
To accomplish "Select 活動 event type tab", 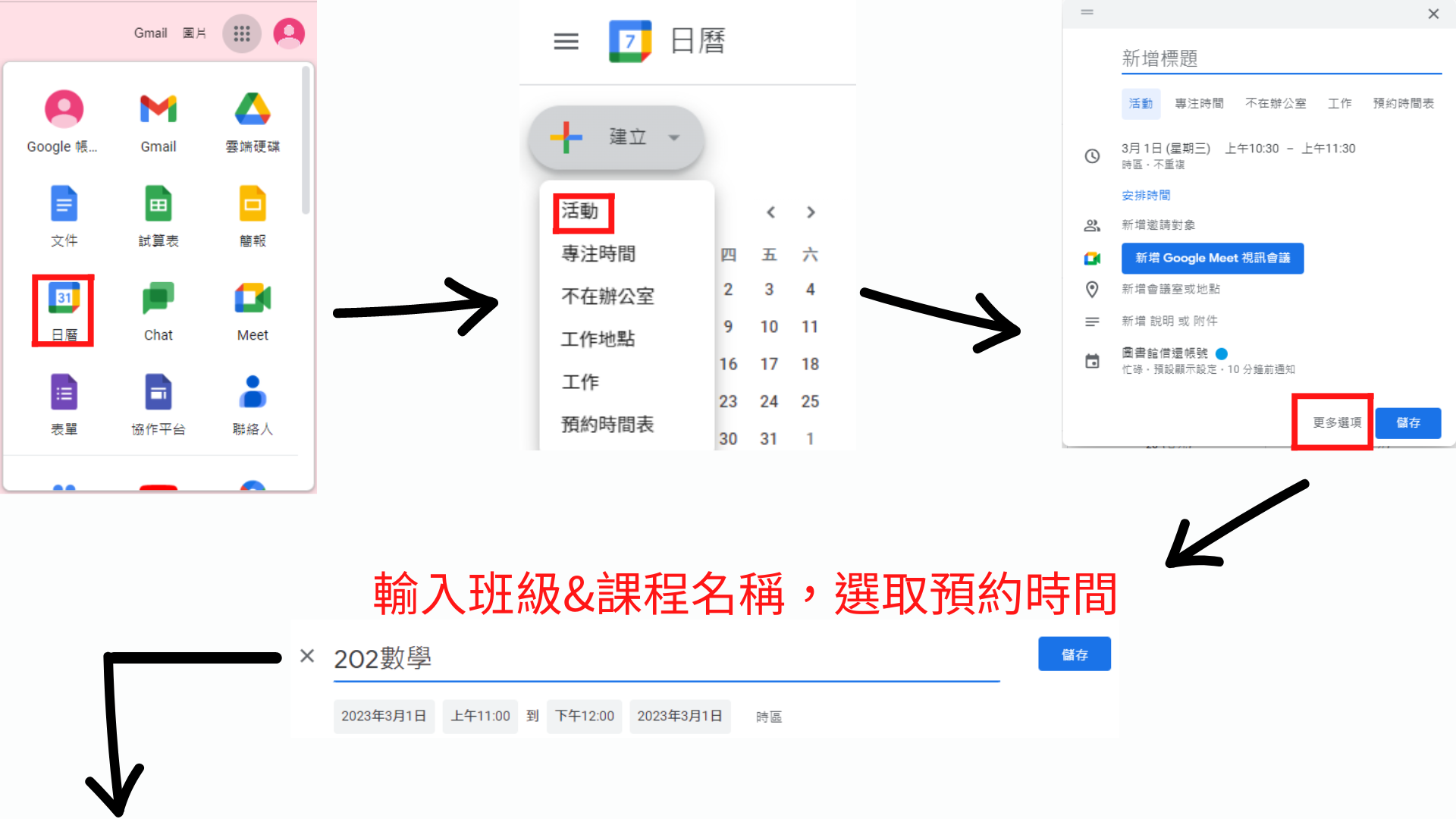I will pyautogui.click(x=1140, y=104).
